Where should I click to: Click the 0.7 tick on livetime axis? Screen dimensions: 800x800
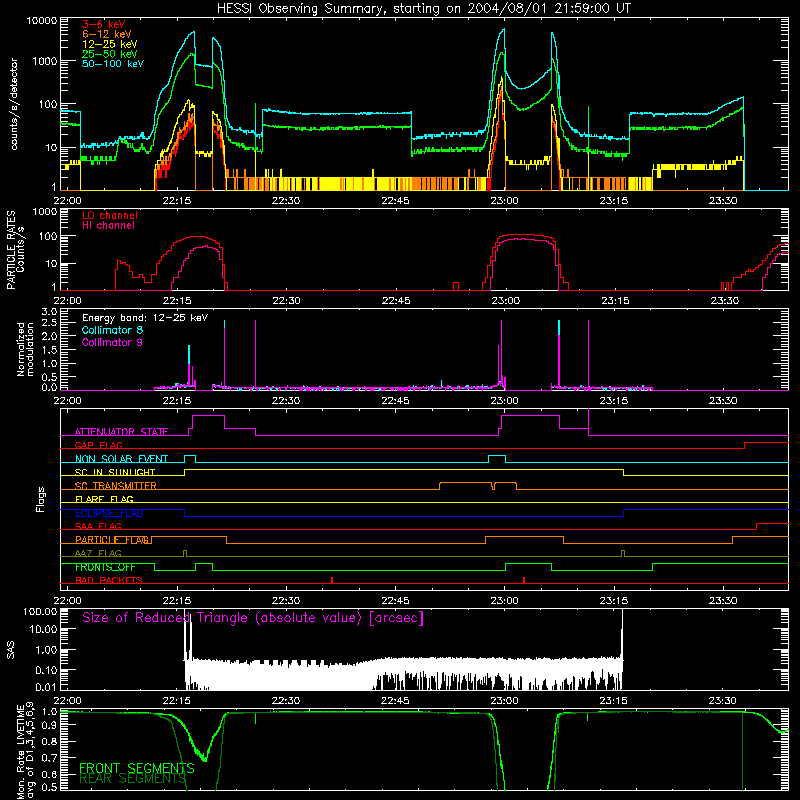point(49,758)
